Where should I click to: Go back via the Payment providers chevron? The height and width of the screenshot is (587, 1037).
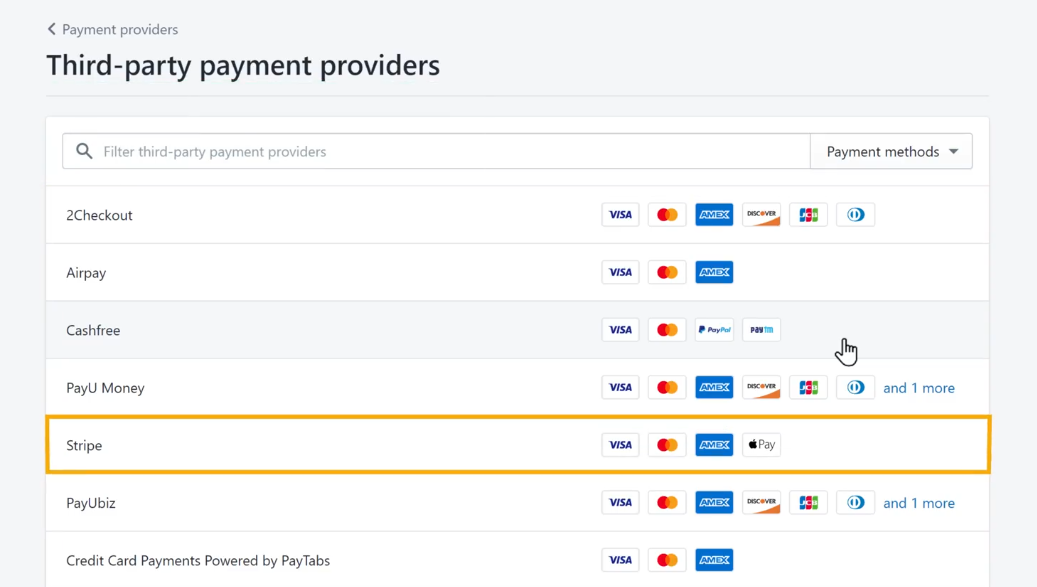click(52, 29)
